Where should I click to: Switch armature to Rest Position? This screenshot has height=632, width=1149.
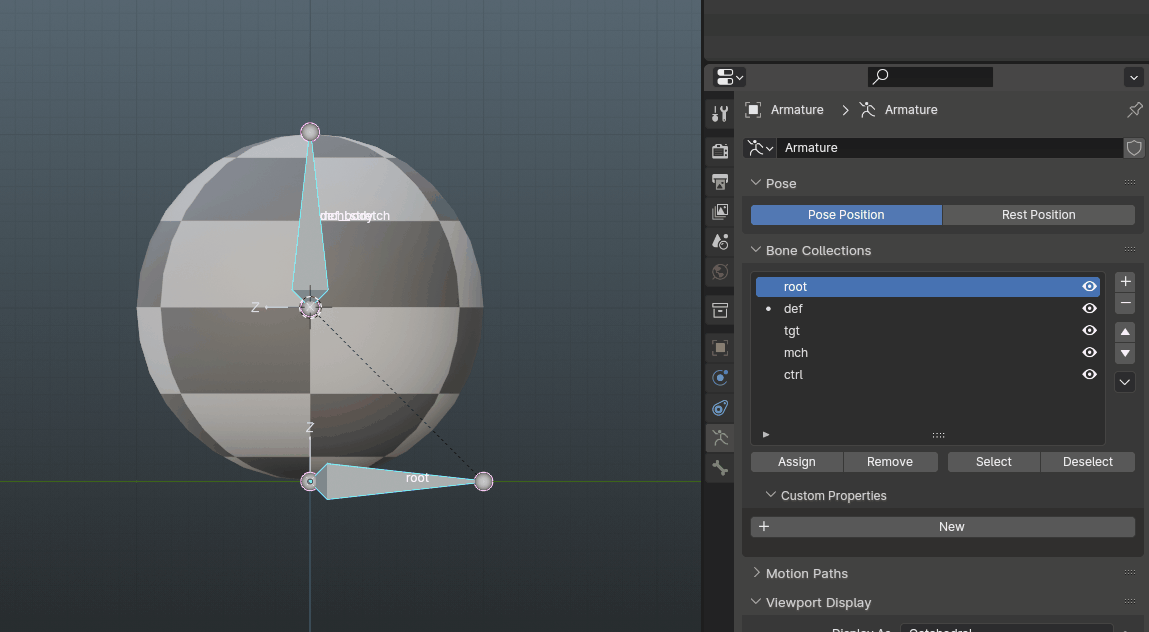click(1038, 215)
